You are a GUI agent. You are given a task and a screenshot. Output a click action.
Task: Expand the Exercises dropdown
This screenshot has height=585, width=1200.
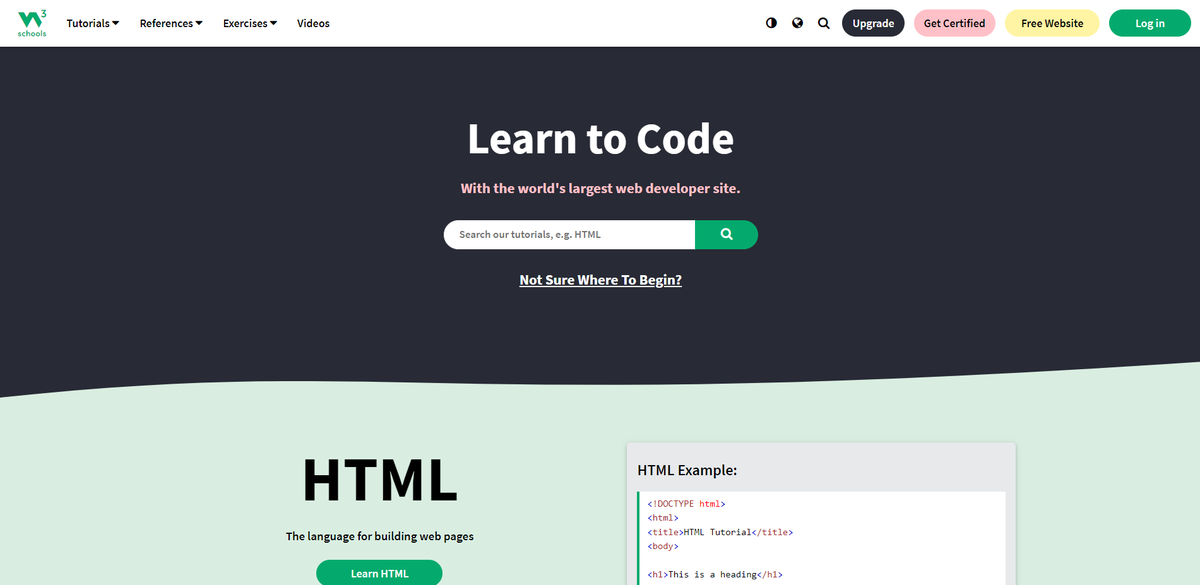tap(249, 23)
